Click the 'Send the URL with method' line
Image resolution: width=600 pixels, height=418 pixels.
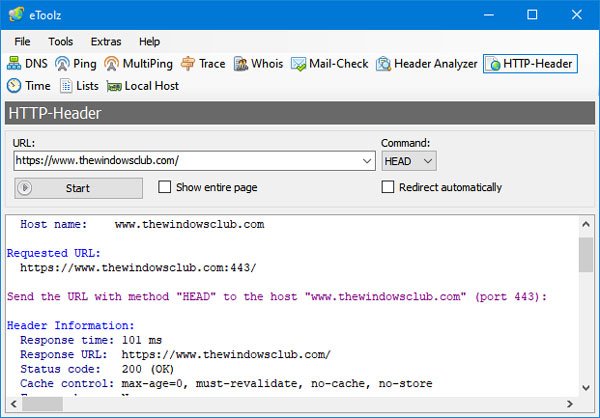[x=277, y=297]
